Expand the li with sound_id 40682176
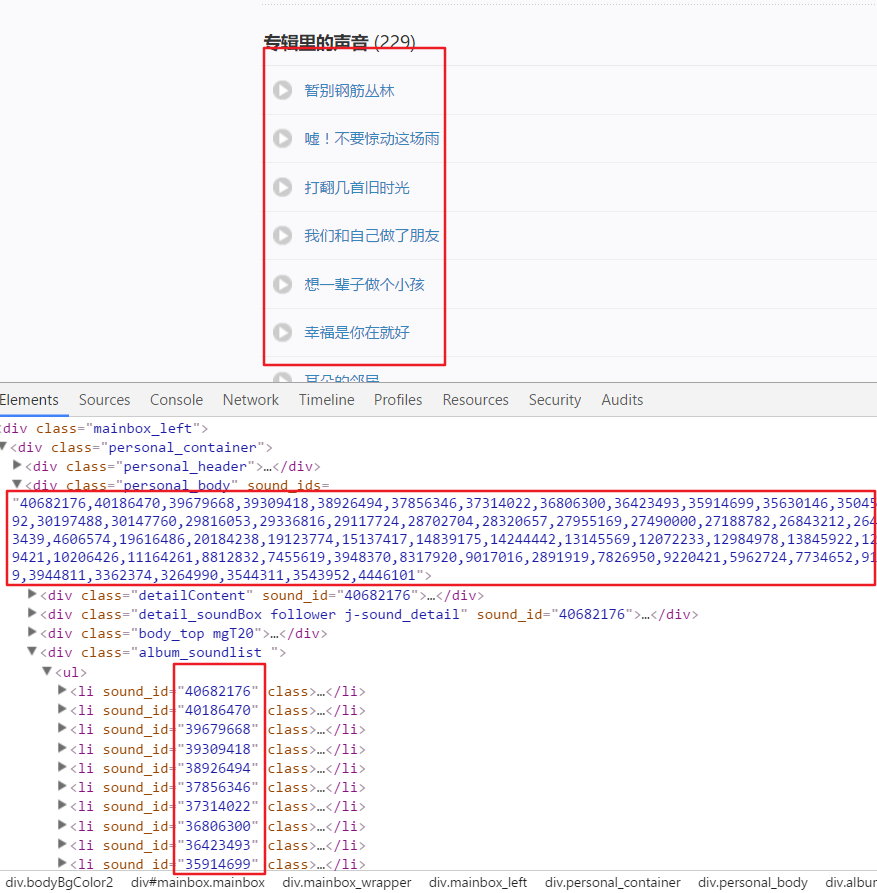 point(62,690)
